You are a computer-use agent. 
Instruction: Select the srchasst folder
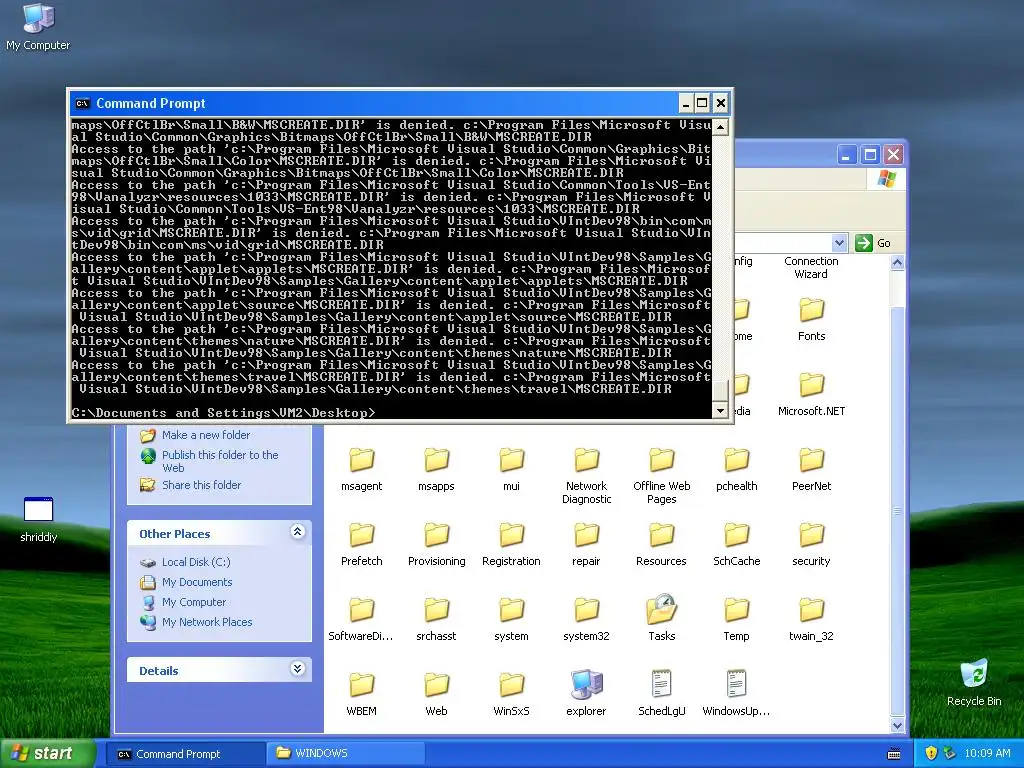(436, 620)
